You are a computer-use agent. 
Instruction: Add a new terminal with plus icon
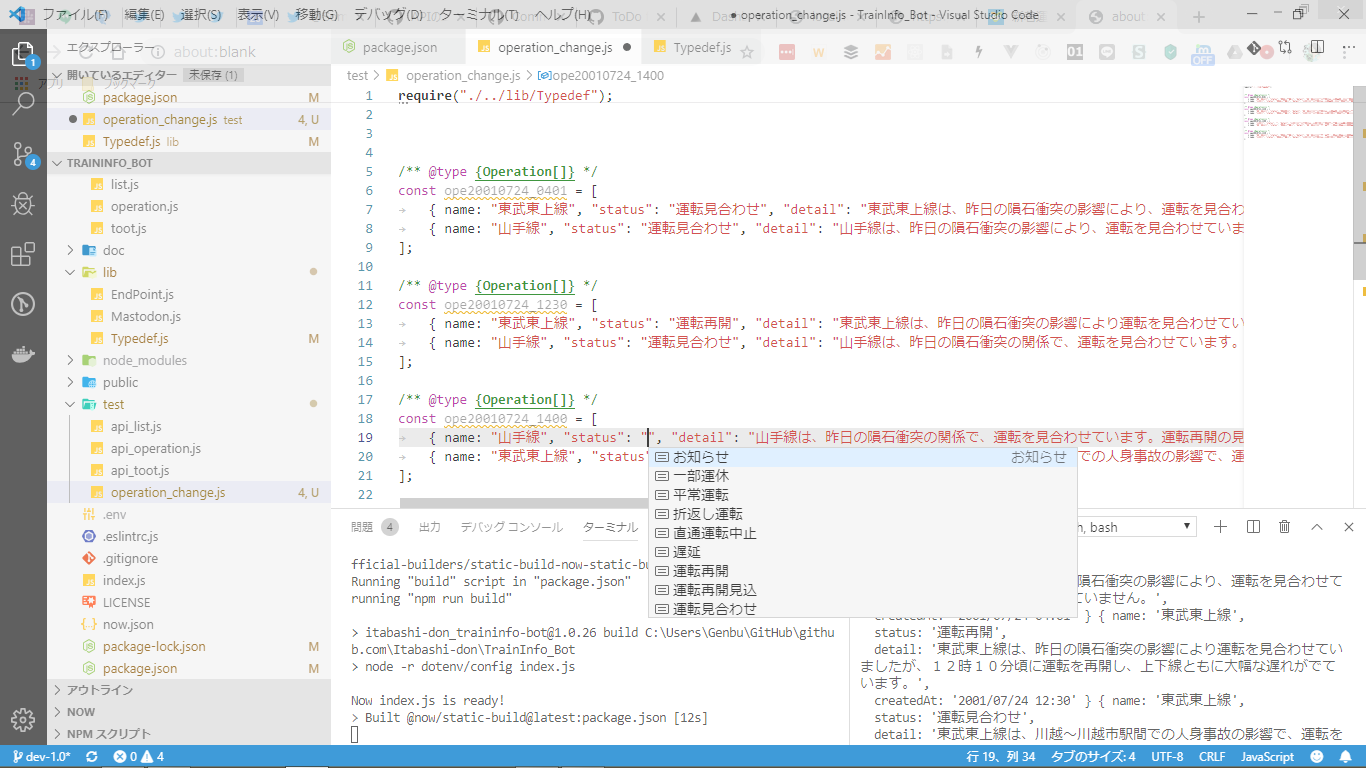tap(1220, 527)
